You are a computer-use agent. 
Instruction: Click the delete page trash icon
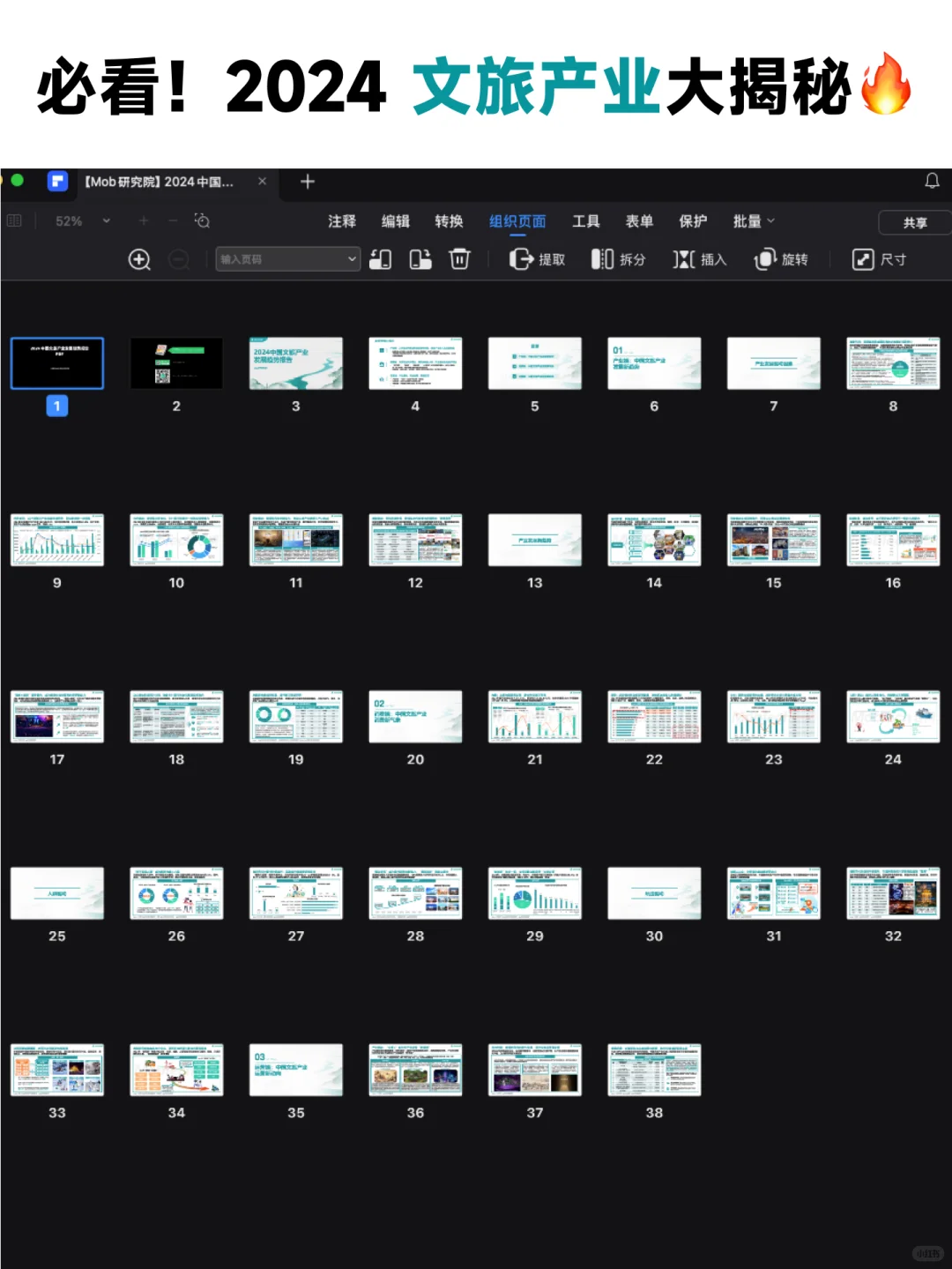(x=459, y=258)
